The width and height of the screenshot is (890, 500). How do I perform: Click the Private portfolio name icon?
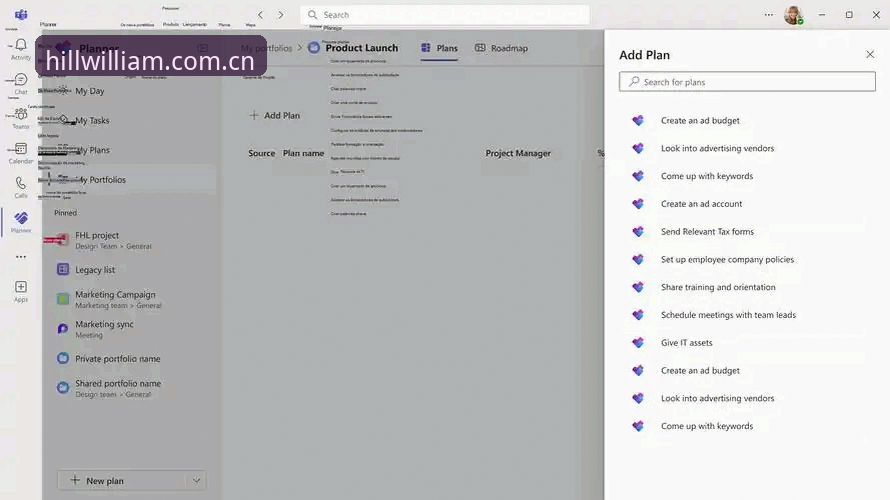point(63,359)
